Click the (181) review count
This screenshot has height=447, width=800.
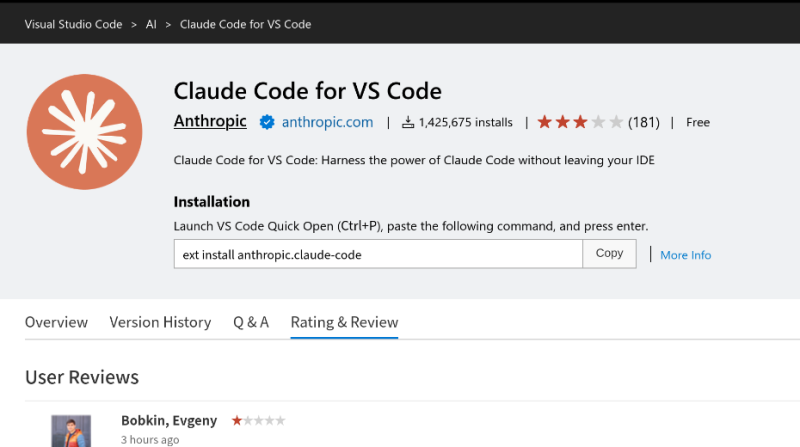point(644,122)
